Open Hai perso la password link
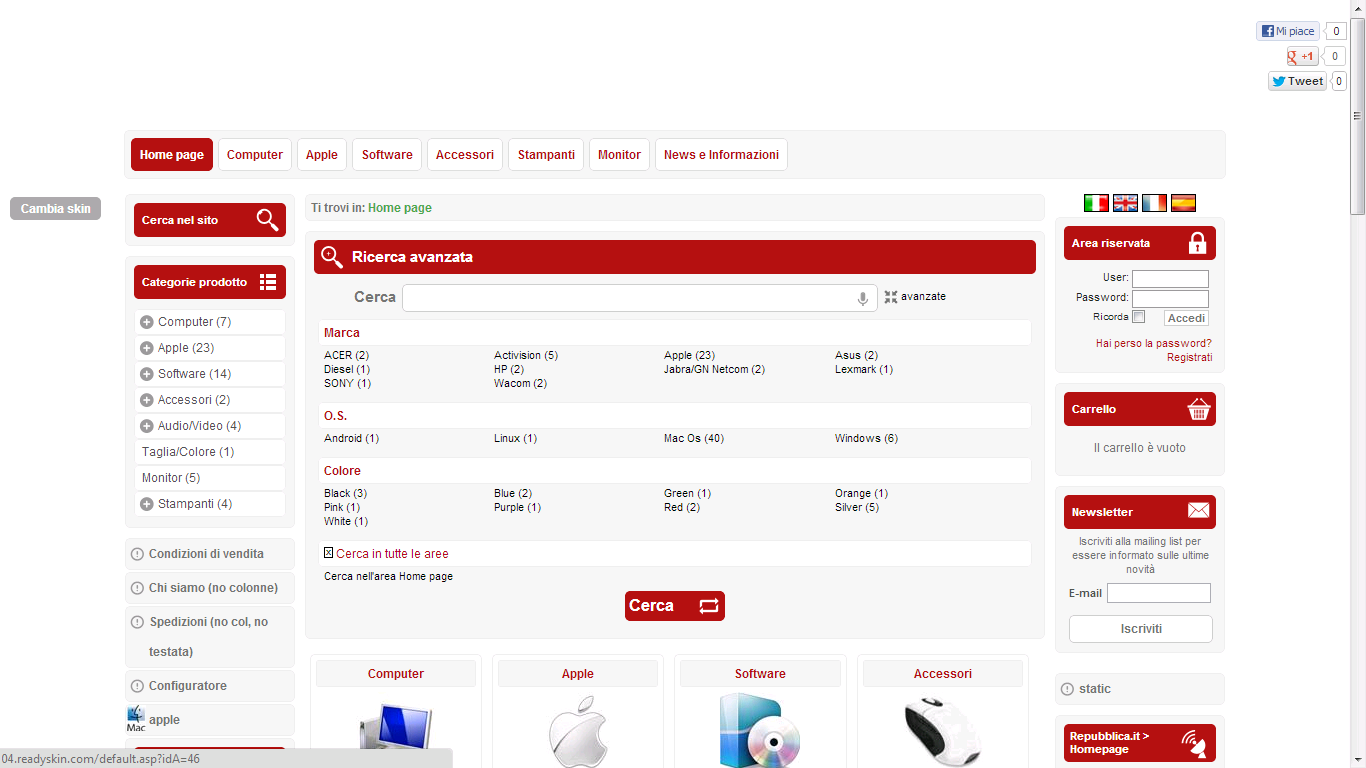The height and width of the screenshot is (768, 1366). click(x=1154, y=343)
